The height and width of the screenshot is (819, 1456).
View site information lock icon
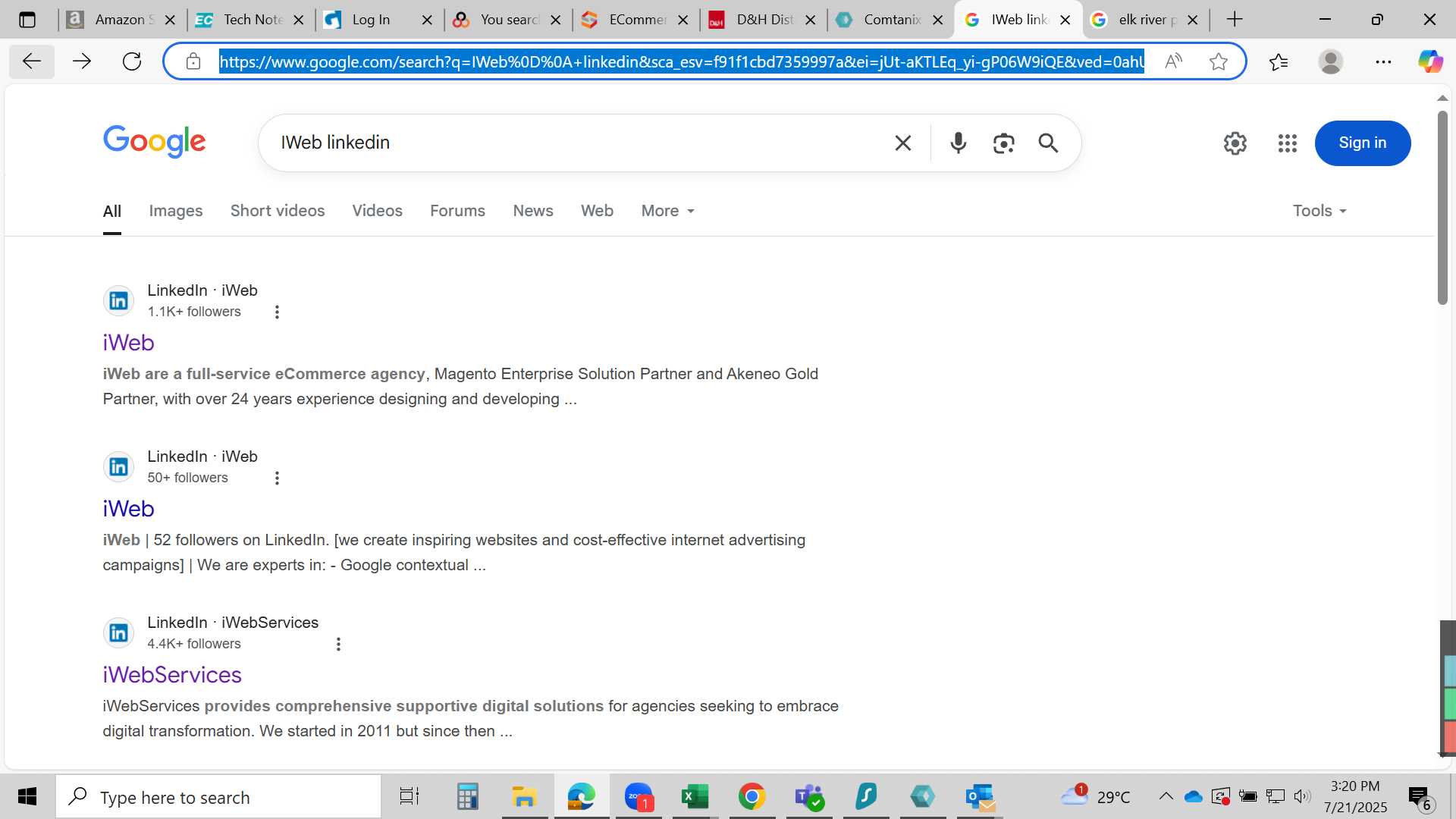pos(193,61)
